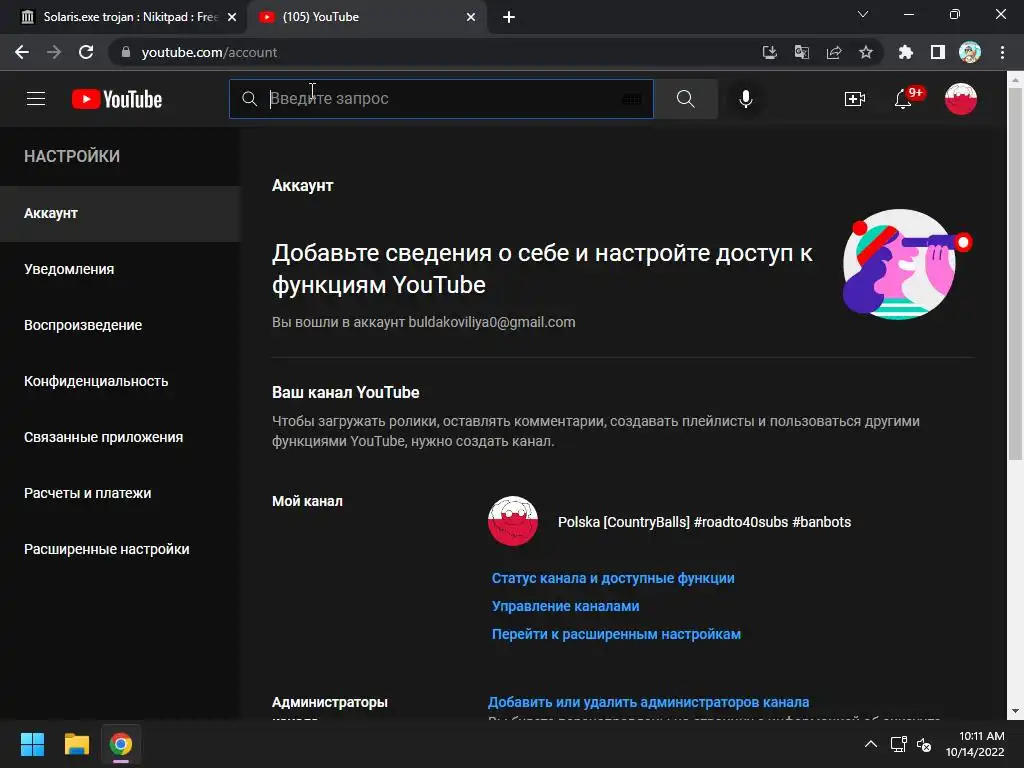Screen dimensions: 1024x768
Task: Select Аккаунт in the settings sidebar
Action: (120, 214)
